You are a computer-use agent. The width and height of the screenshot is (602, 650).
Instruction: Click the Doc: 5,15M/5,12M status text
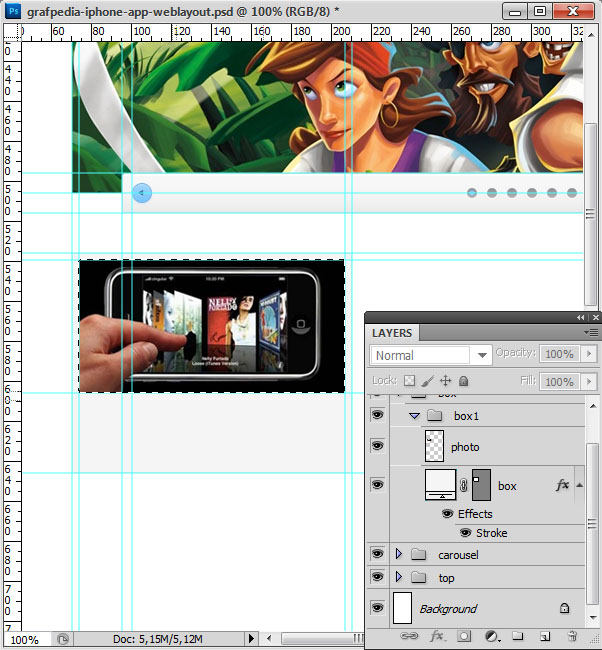click(x=158, y=639)
